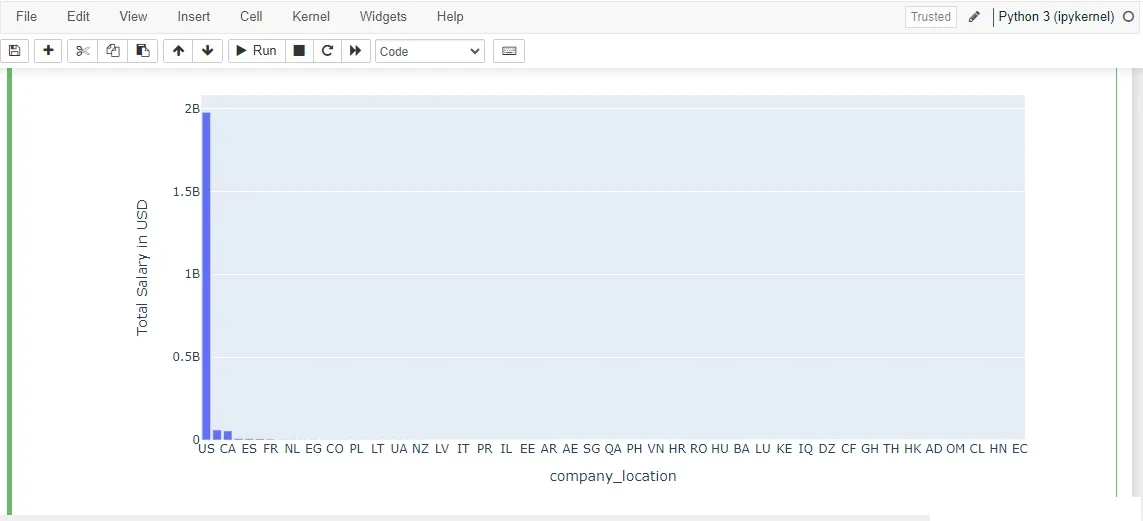This screenshot has width=1143, height=521.
Task: Paste cells below icon
Action: (143, 51)
